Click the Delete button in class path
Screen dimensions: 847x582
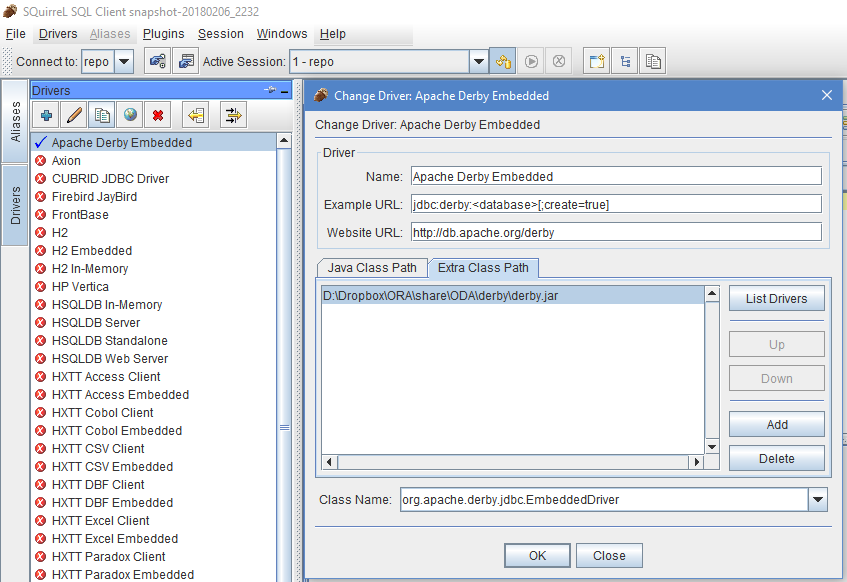point(777,458)
